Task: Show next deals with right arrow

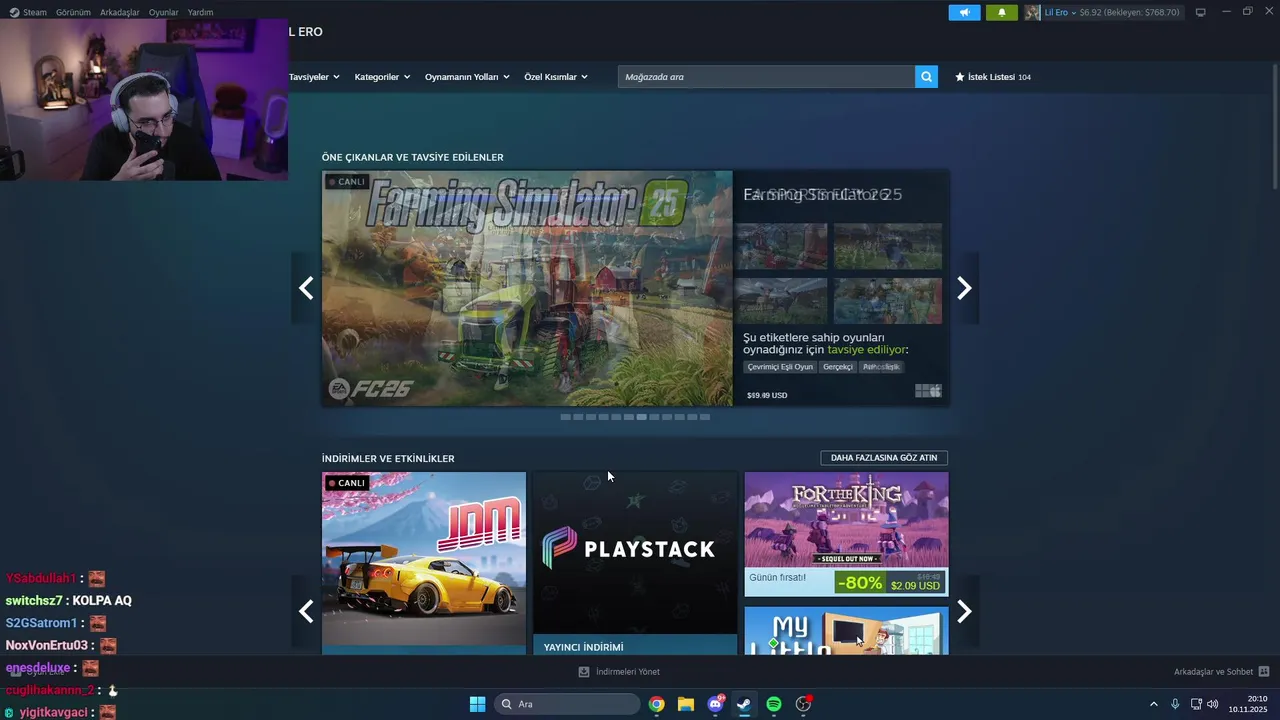Action: 964,611
